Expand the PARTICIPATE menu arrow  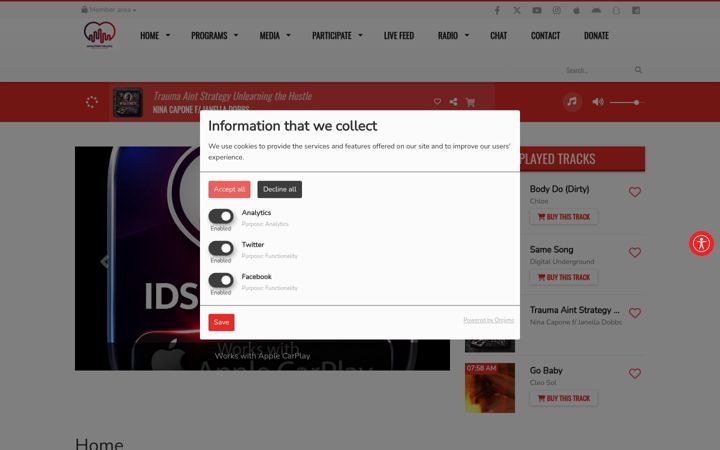(360, 35)
